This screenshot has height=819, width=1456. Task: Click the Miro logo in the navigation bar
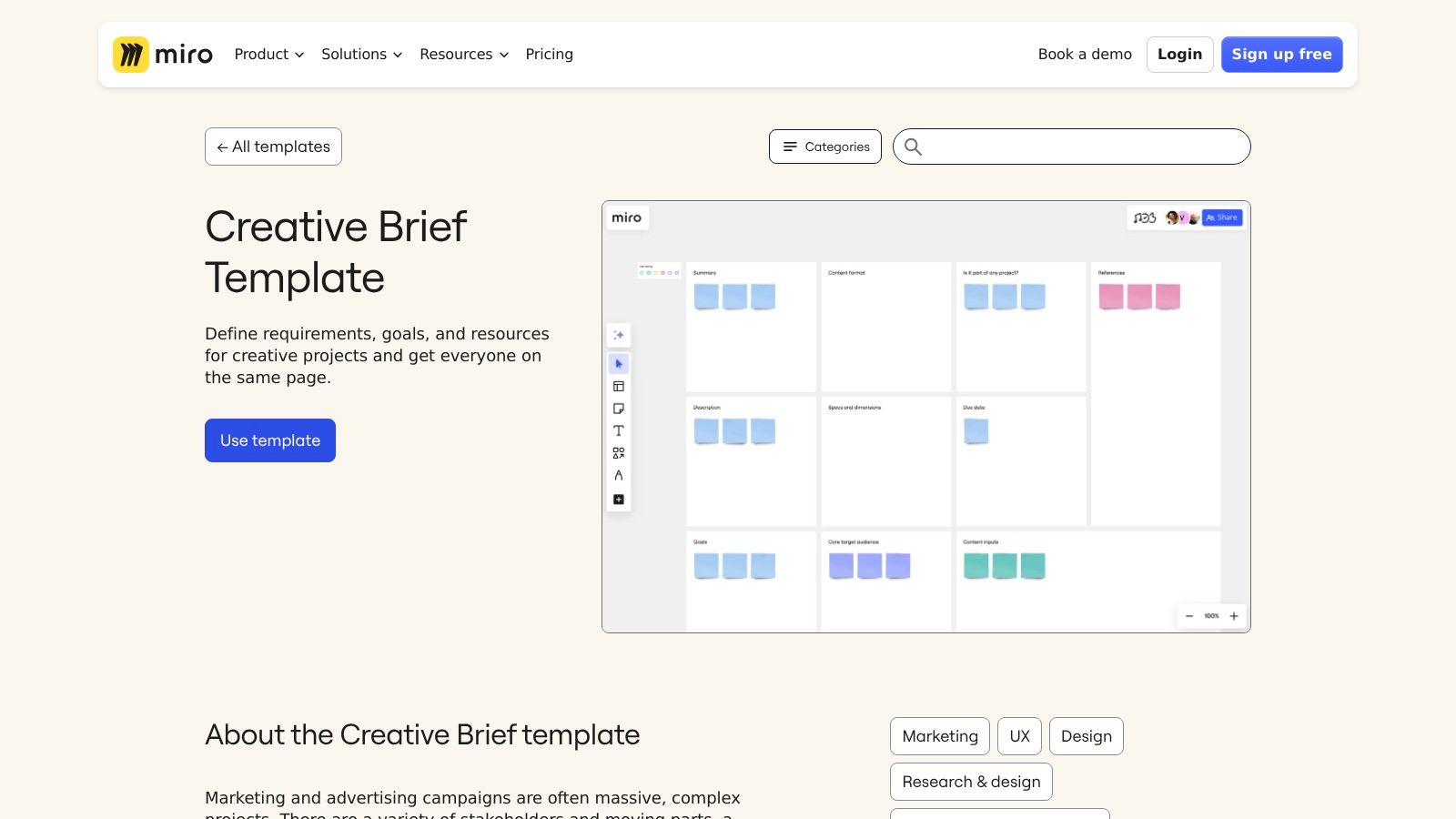pos(163,55)
